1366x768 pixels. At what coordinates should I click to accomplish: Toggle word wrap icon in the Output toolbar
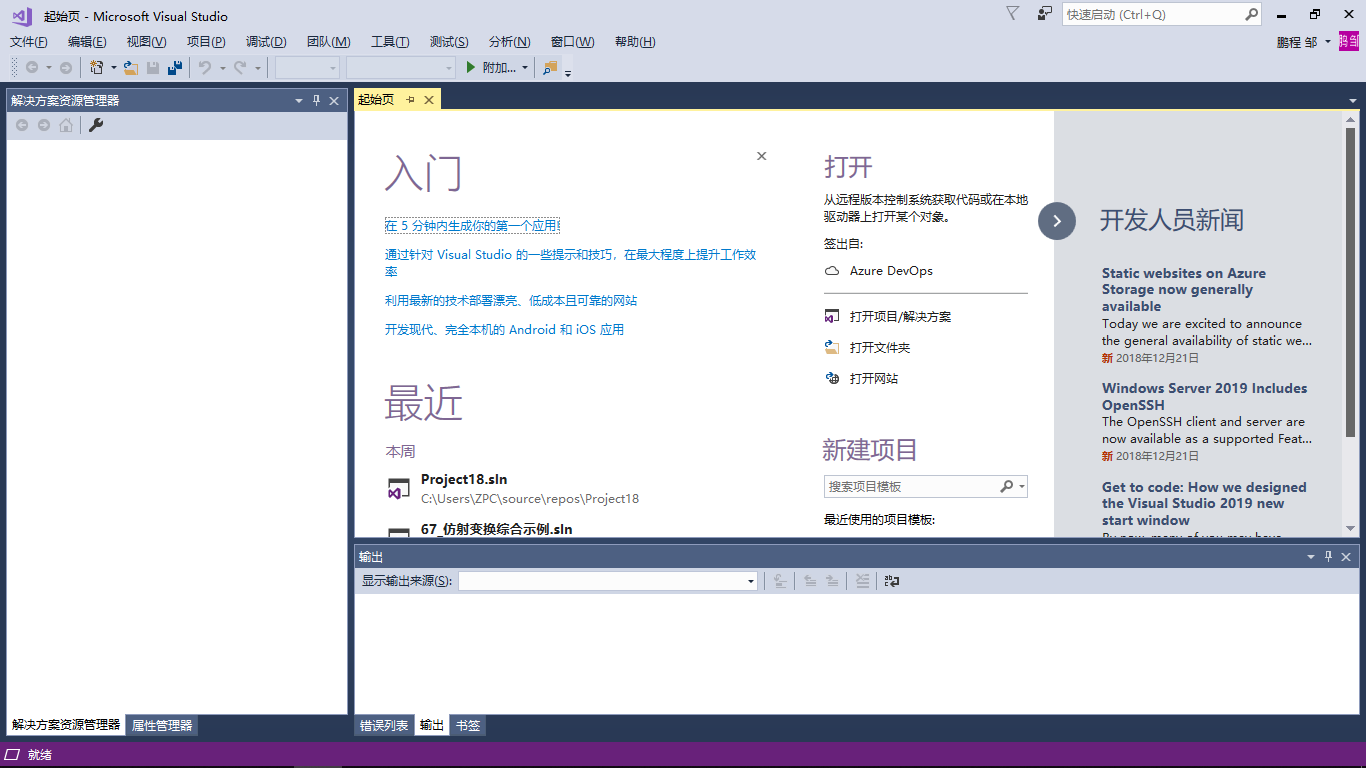coord(890,580)
